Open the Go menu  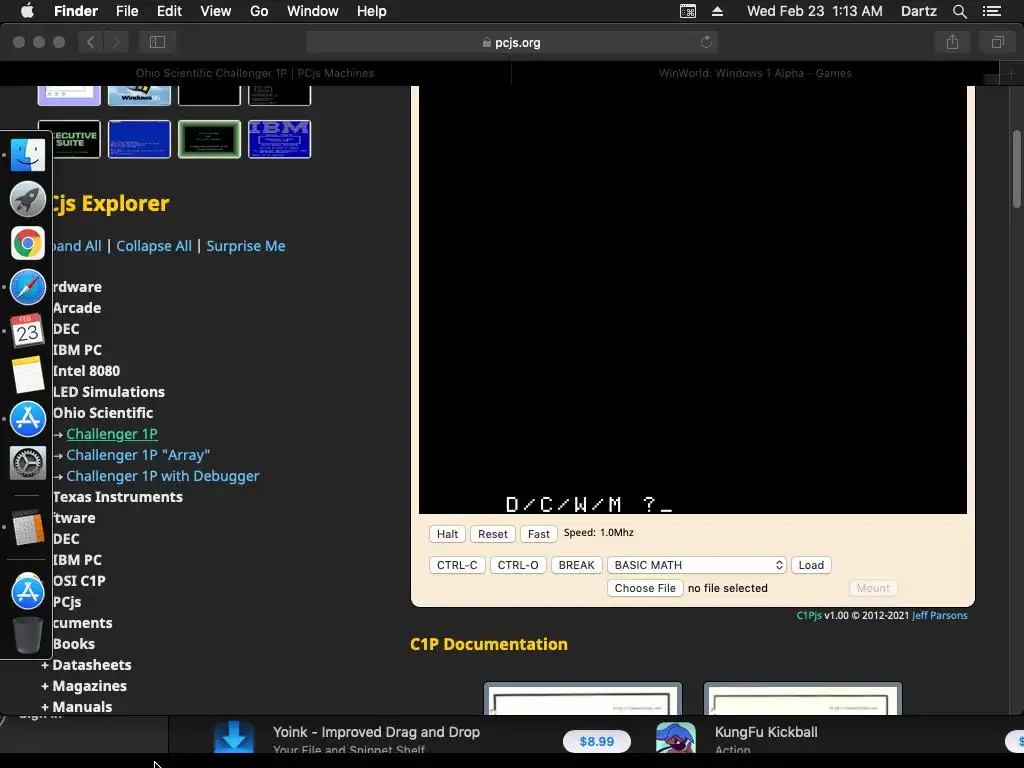click(x=259, y=11)
